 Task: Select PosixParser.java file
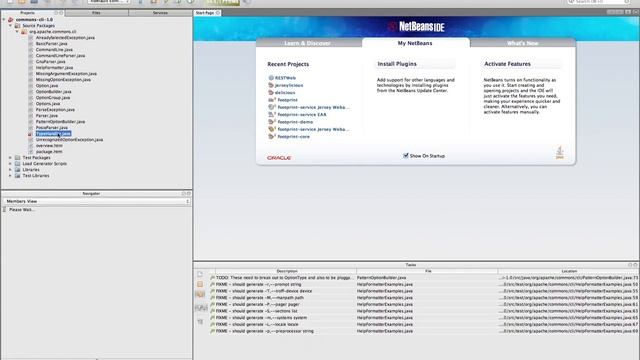point(51,127)
